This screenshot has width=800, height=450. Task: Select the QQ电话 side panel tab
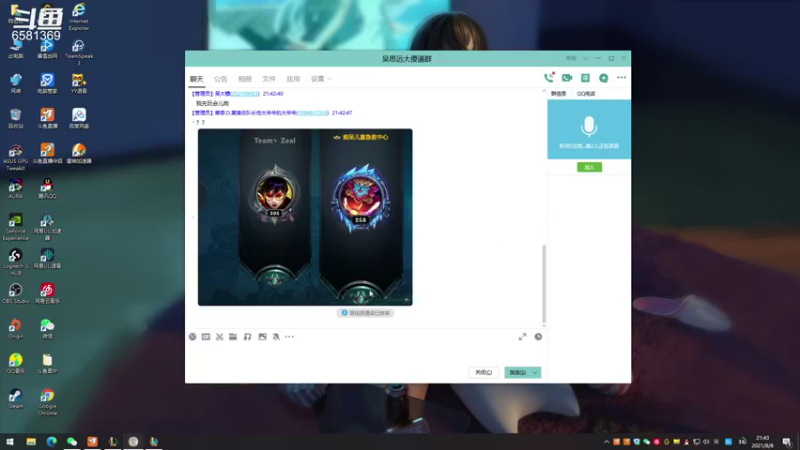click(x=586, y=94)
